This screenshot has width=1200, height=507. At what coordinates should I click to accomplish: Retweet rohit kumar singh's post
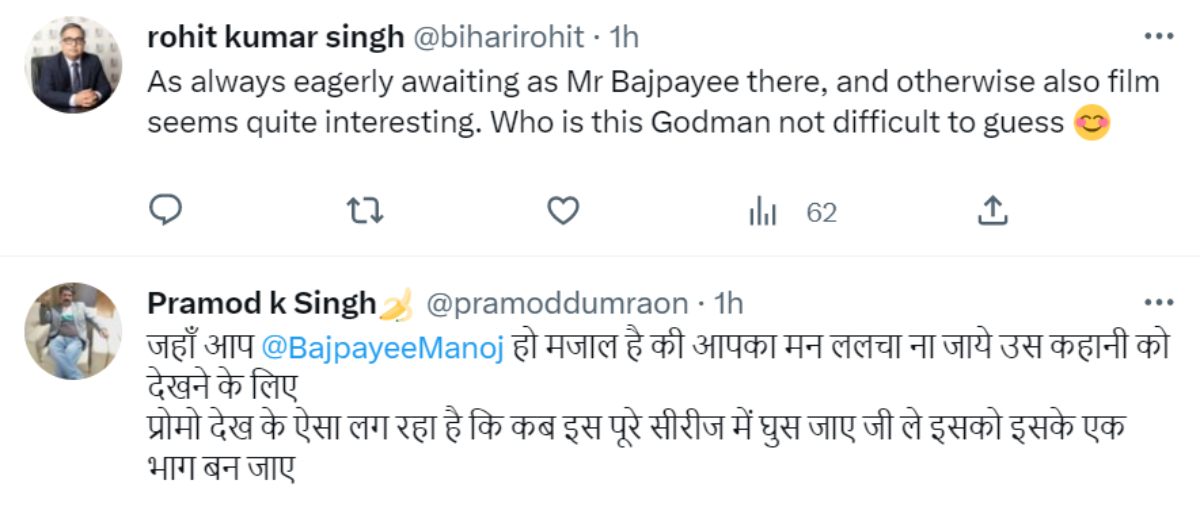coord(365,211)
